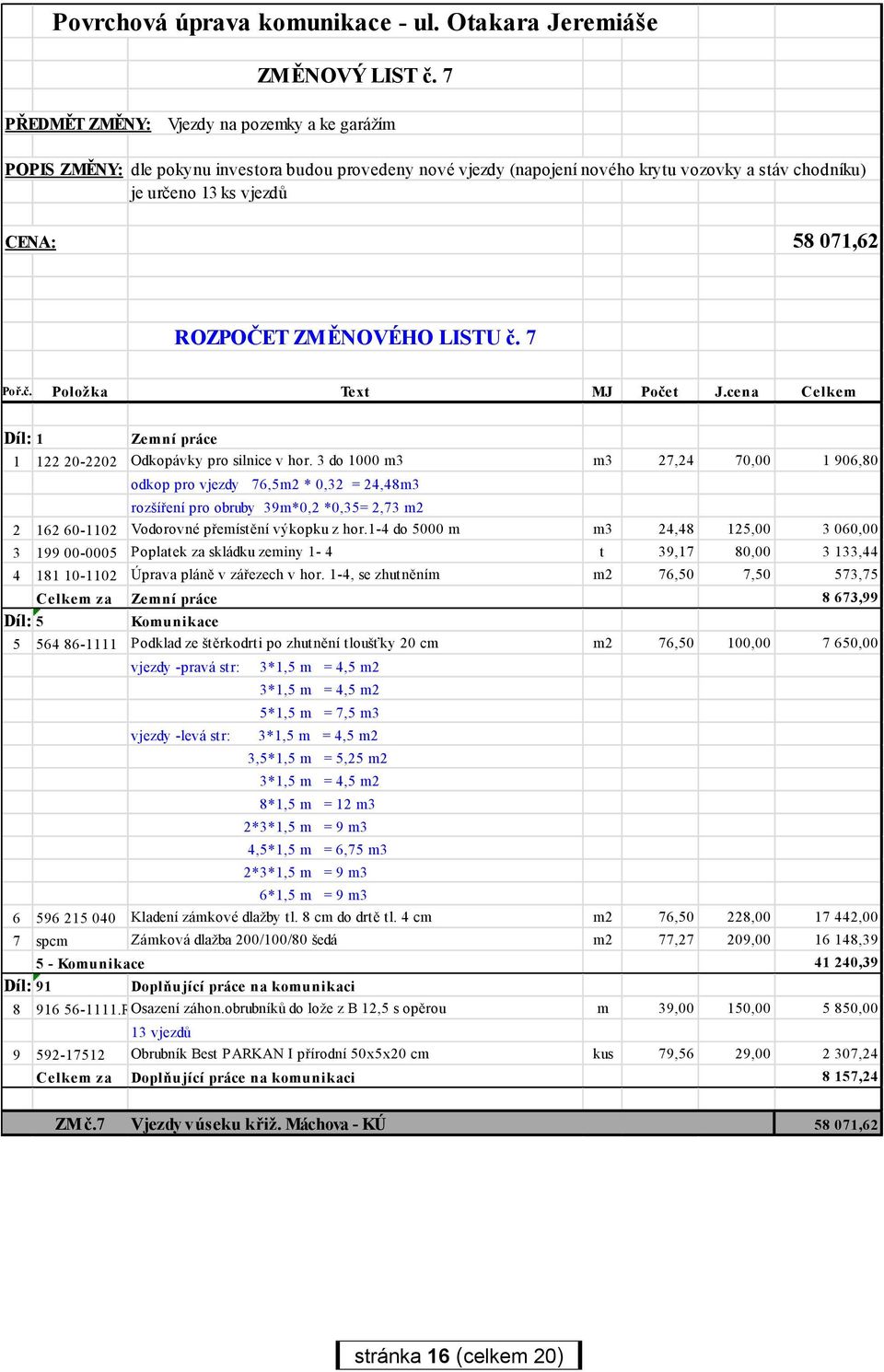Viewport: 884px width, 1372px height.
Task: Click the note 'rozšíření pro obruby 39m*0,2 *0,35= 2,73 m2'
Action: click(277, 507)
